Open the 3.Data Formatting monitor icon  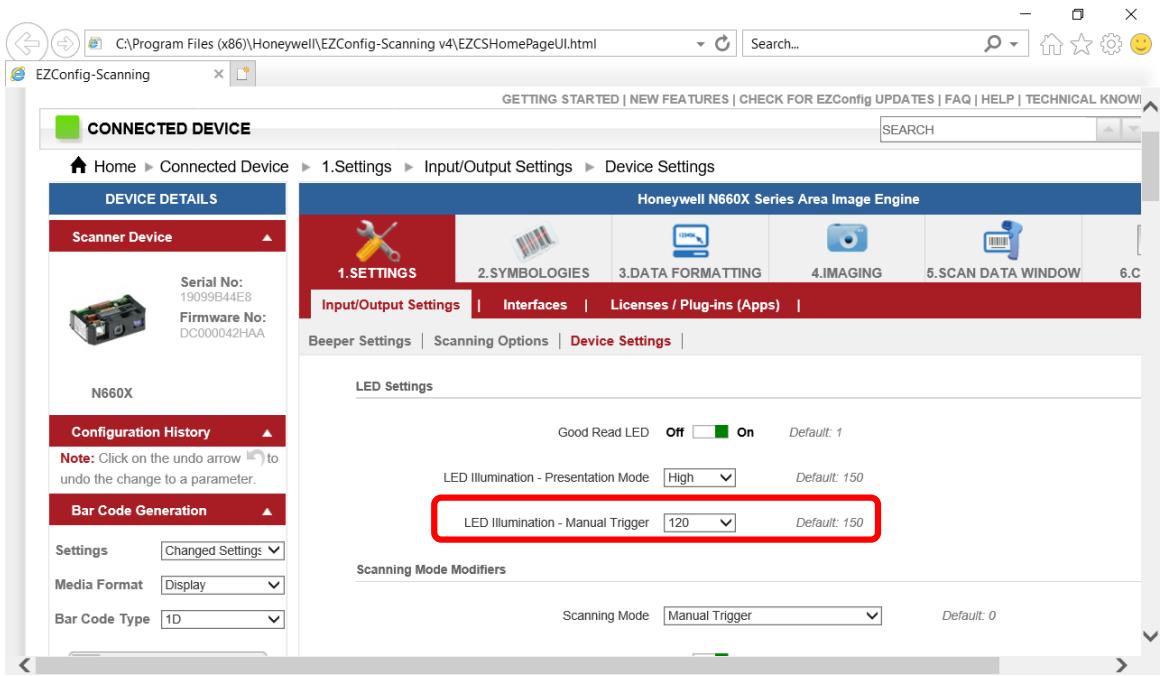pos(690,239)
